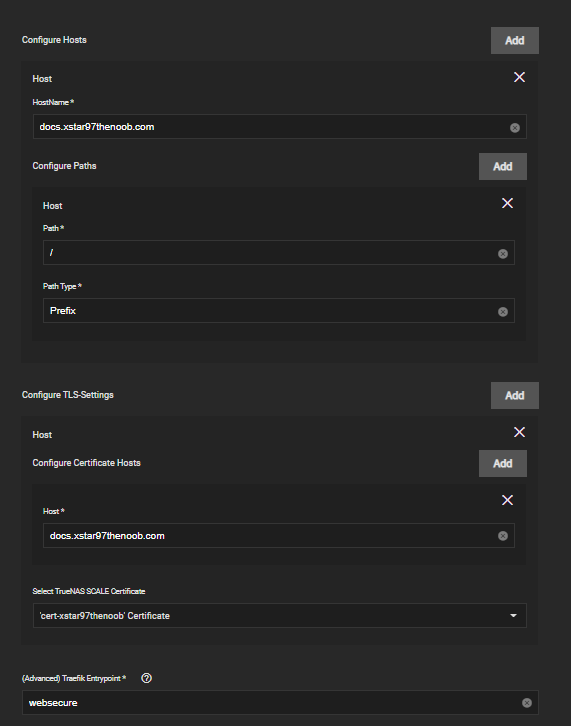Clear the Path Type Prefix value
Screen dimensions: 571x726
pos(502,312)
